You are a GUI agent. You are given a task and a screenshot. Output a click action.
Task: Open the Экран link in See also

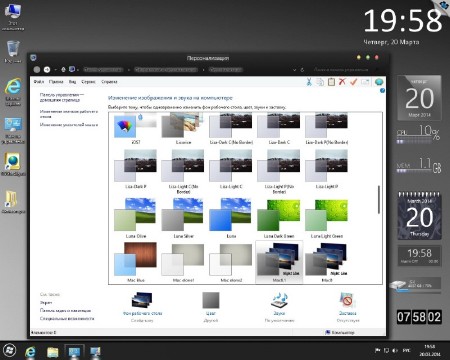pyautogui.click(x=46, y=302)
